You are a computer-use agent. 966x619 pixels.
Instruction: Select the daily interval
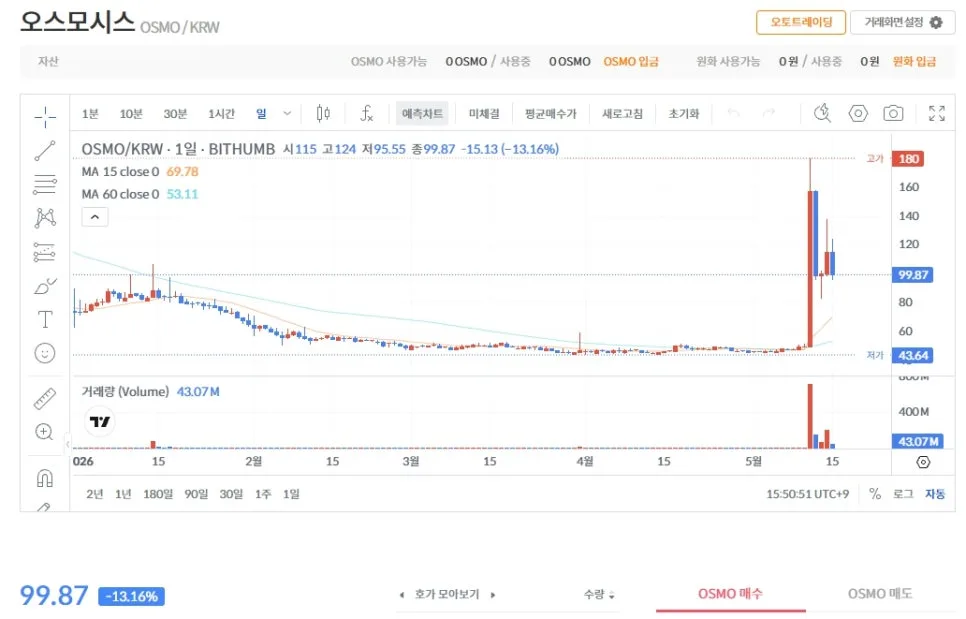point(261,114)
